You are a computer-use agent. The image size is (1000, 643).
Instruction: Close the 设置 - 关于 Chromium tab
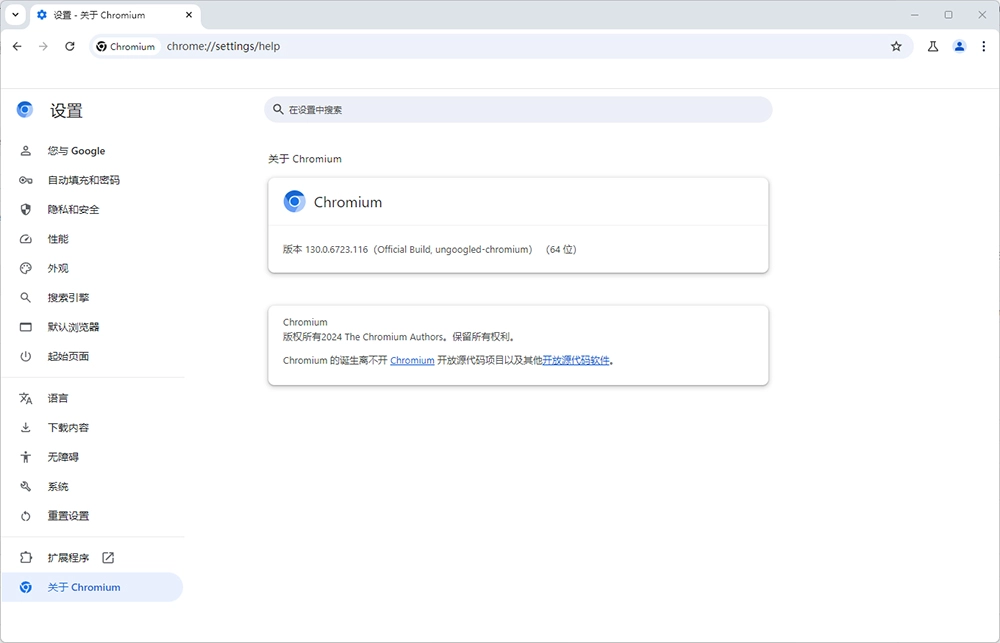point(189,15)
